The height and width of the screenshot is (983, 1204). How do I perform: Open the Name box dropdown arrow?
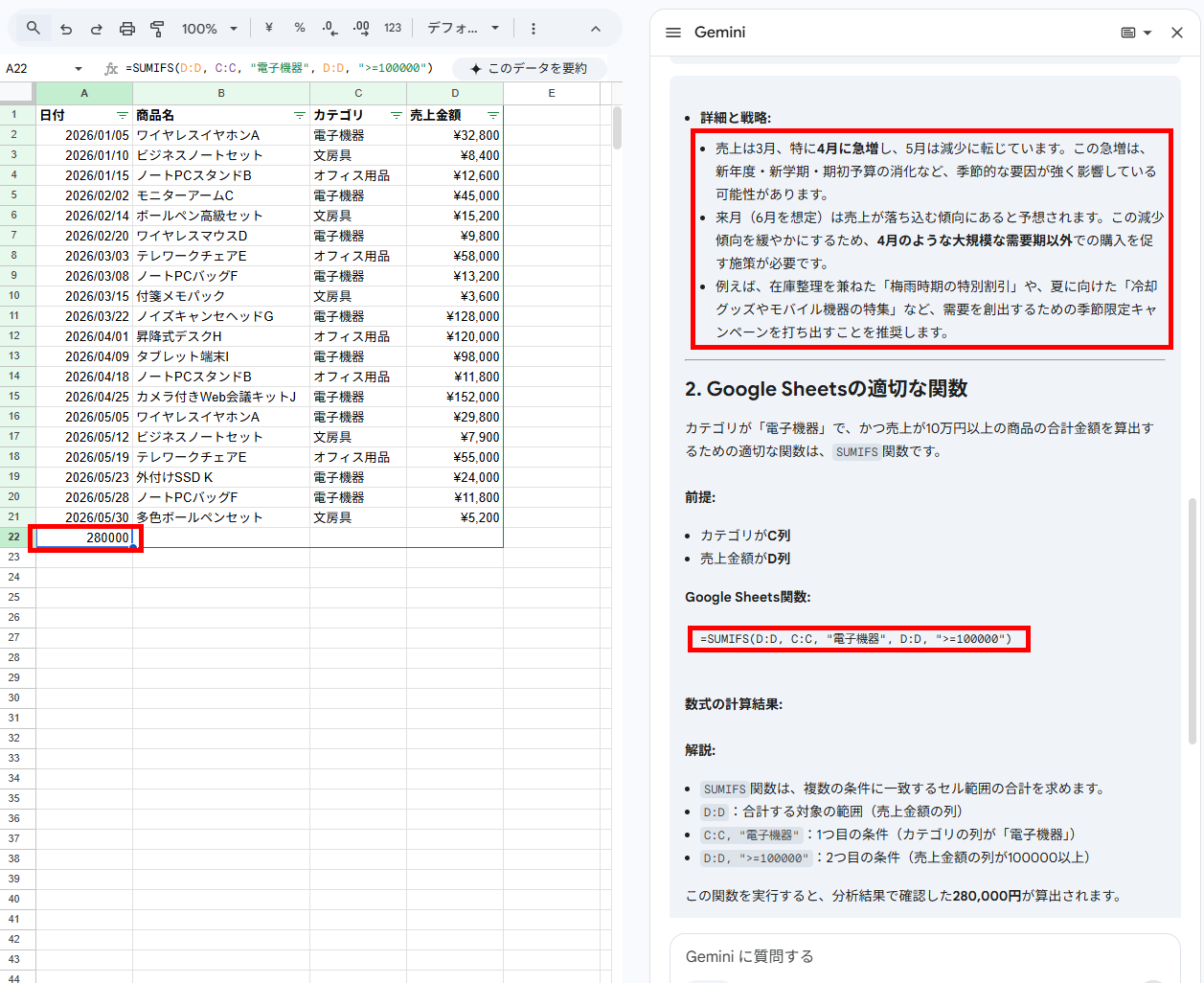(79, 69)
